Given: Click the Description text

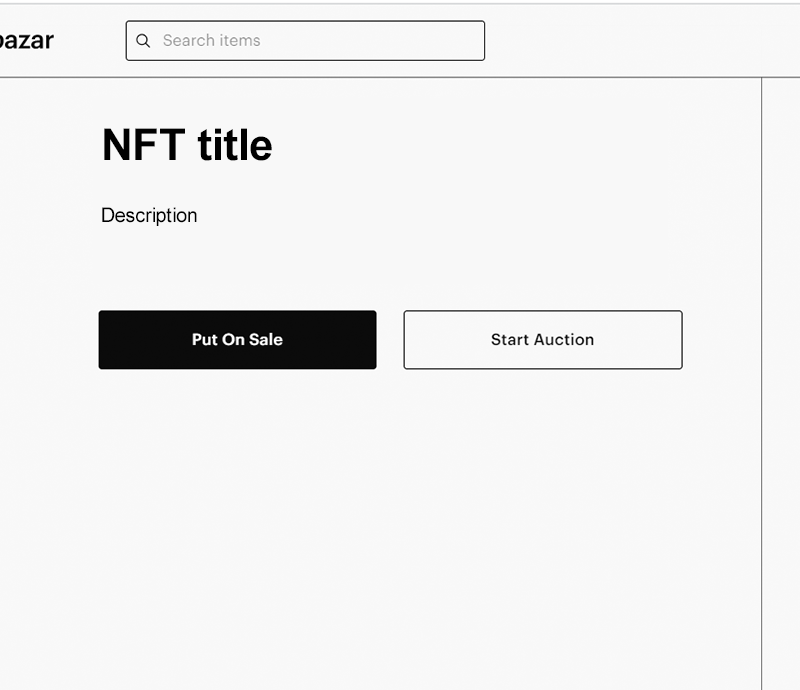Looking at the screenshot, I should coord(149,215).
